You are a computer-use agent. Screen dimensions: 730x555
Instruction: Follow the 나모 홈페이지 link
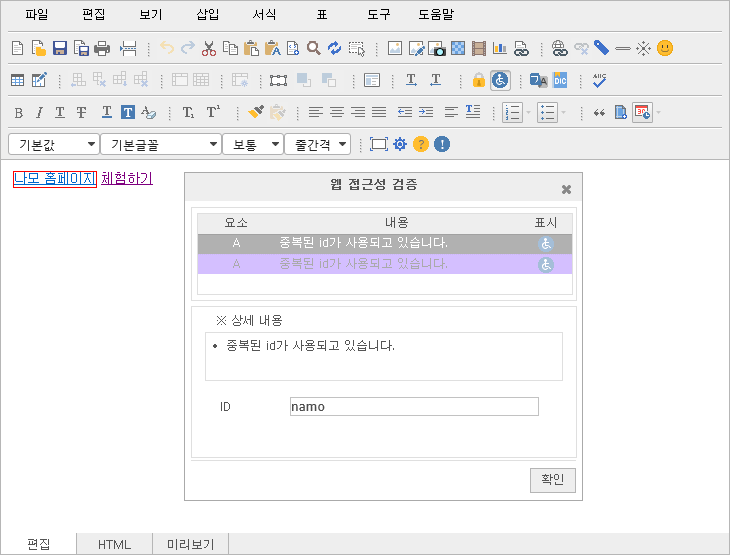(x=54, y=178)
